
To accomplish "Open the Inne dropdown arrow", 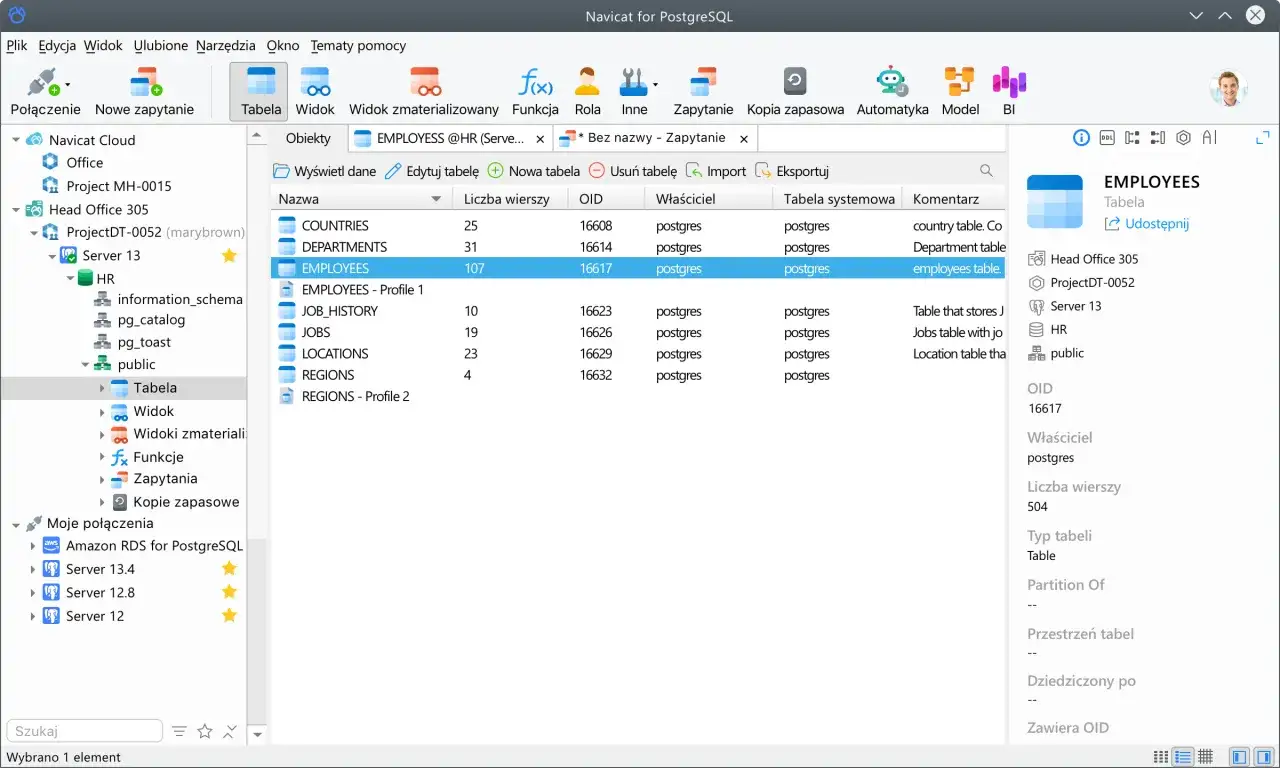I will [655, 84].
